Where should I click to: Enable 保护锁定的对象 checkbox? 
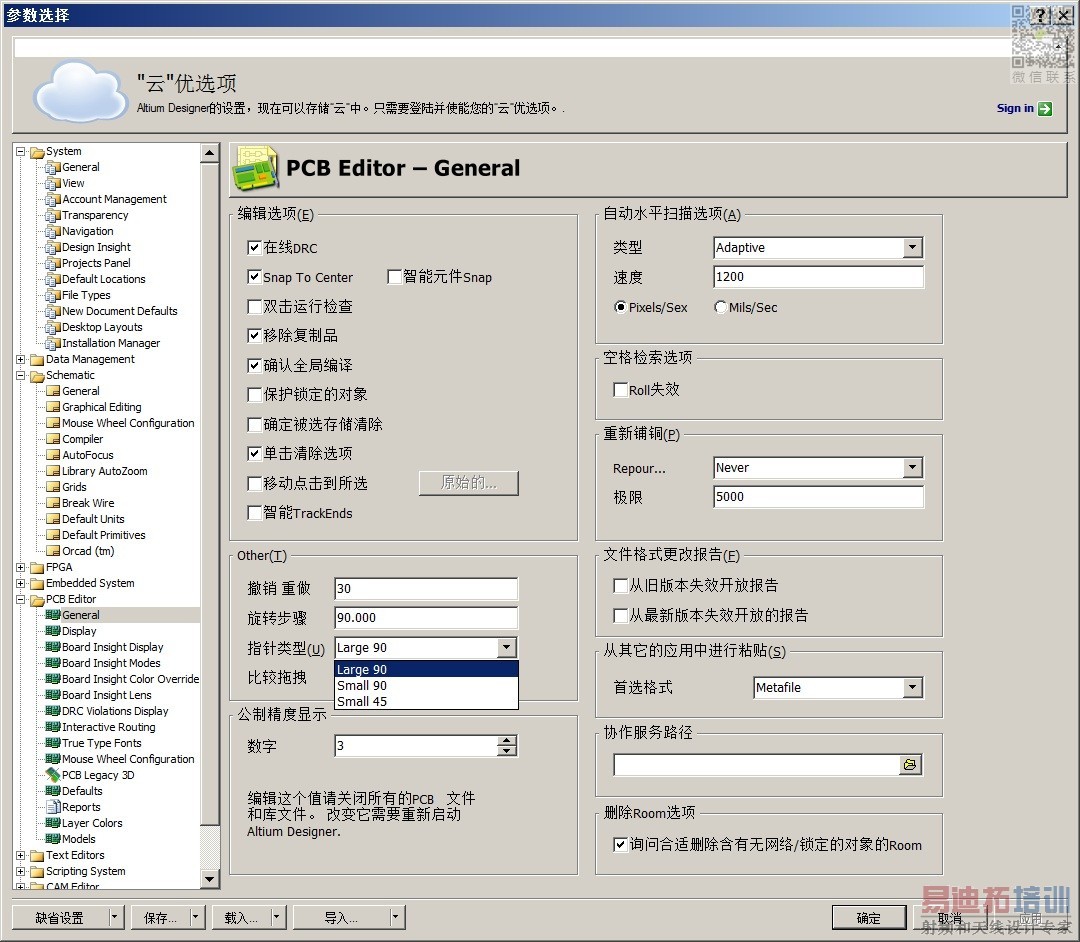[x=254, y=395]
